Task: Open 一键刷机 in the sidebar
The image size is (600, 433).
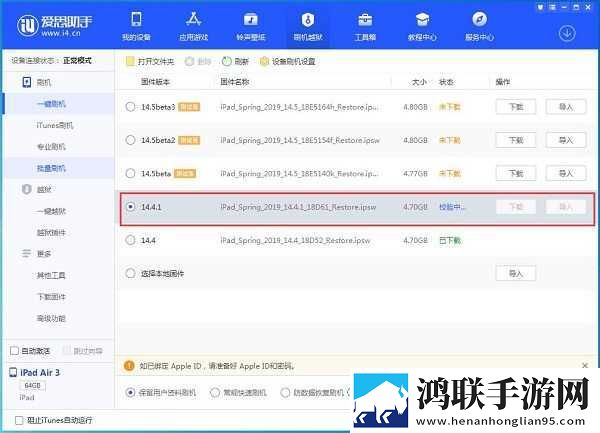Action: point(51,104)
